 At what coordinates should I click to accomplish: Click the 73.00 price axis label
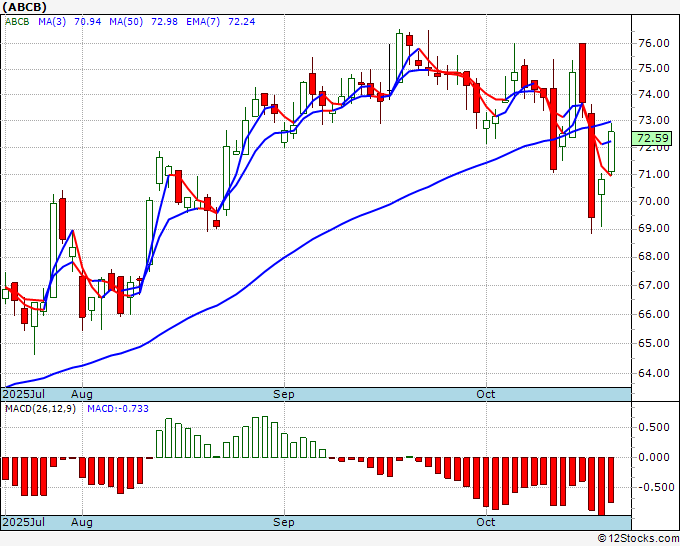point(654,120)
